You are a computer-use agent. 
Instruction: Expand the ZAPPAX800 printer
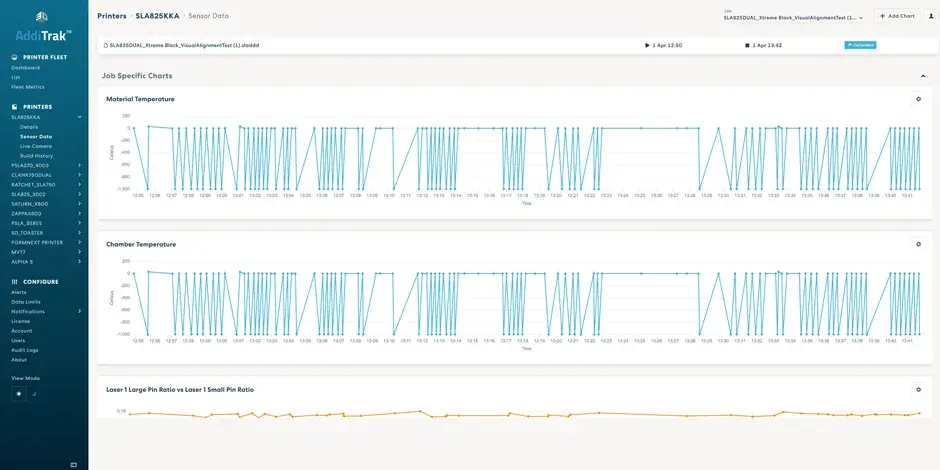point(80,213)
